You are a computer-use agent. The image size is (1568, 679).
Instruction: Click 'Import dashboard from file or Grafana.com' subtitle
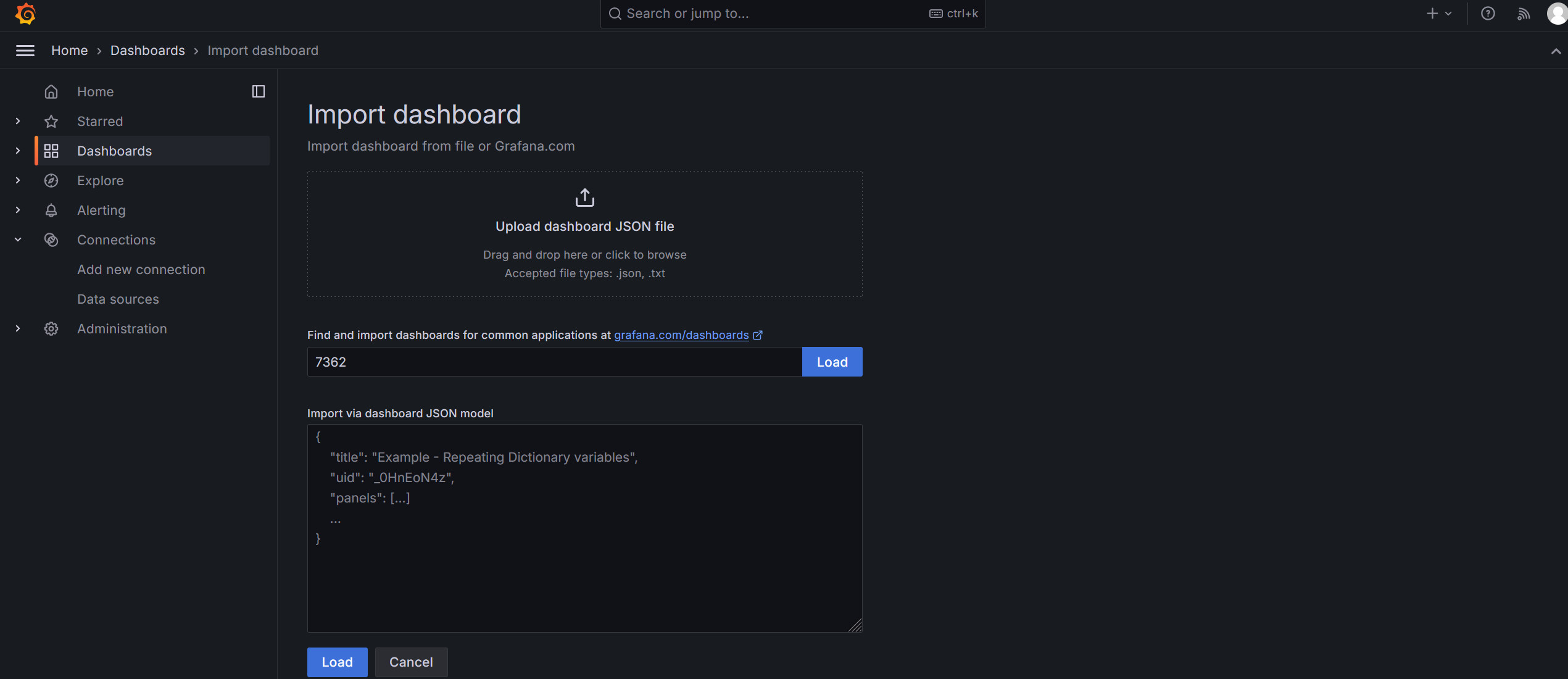(x=441, y=146)
